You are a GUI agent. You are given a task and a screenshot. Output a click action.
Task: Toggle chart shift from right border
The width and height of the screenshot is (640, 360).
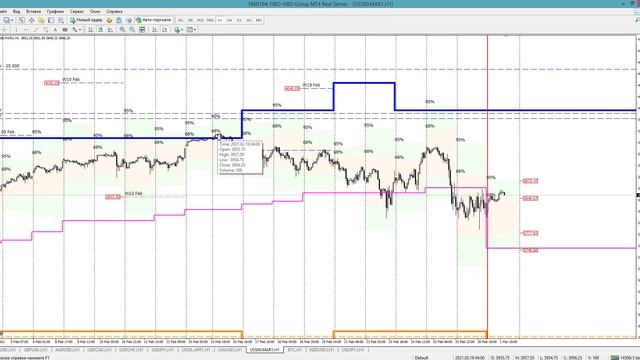pos(164,30)
